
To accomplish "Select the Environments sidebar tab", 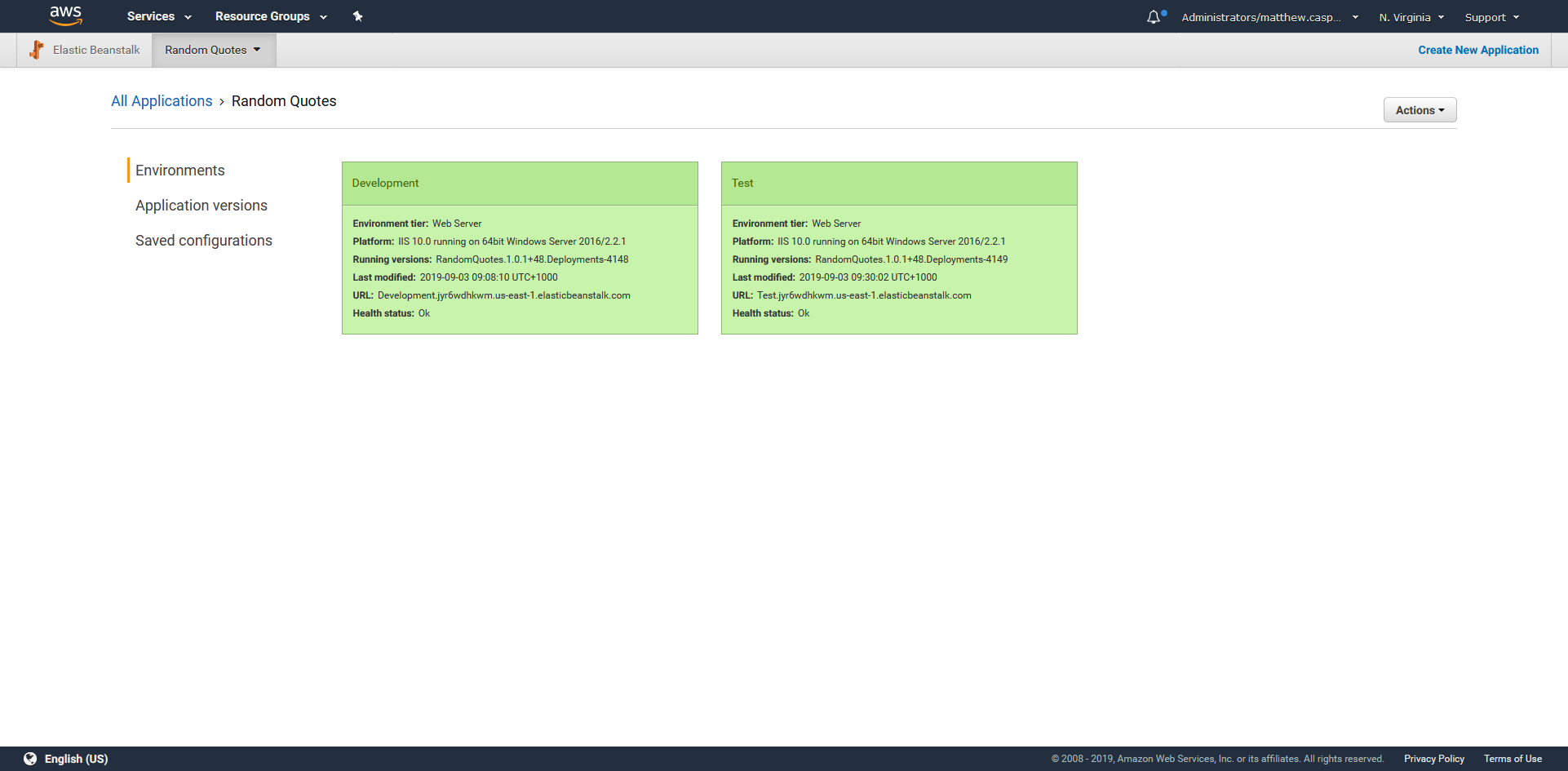I will click(179, 171).
